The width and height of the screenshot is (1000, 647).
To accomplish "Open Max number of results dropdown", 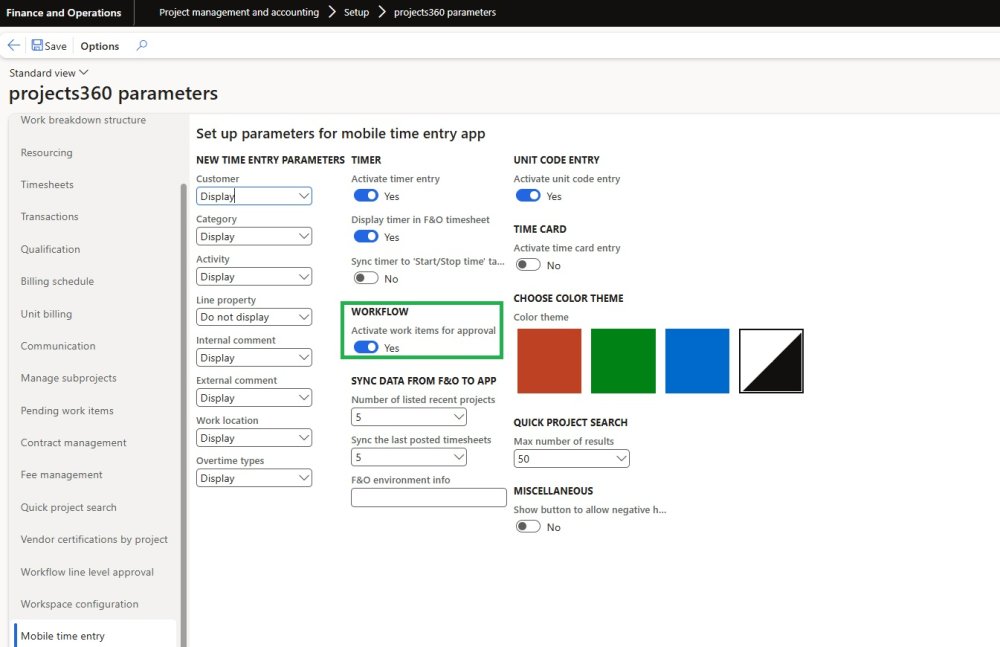I will [571, 458].
